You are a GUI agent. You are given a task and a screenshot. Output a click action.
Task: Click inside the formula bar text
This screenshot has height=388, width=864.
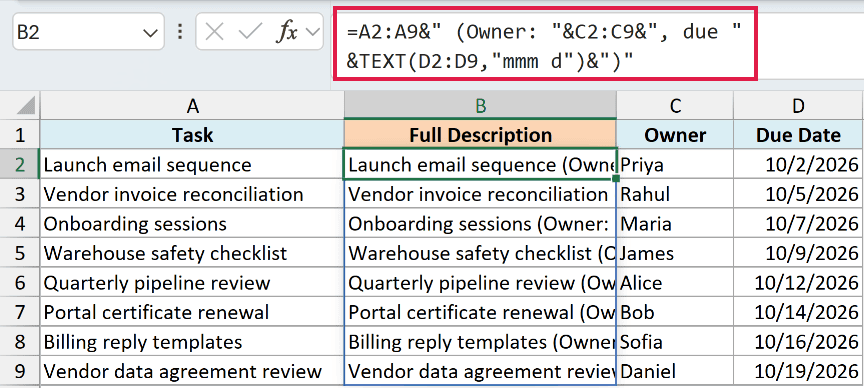[544, 47]
